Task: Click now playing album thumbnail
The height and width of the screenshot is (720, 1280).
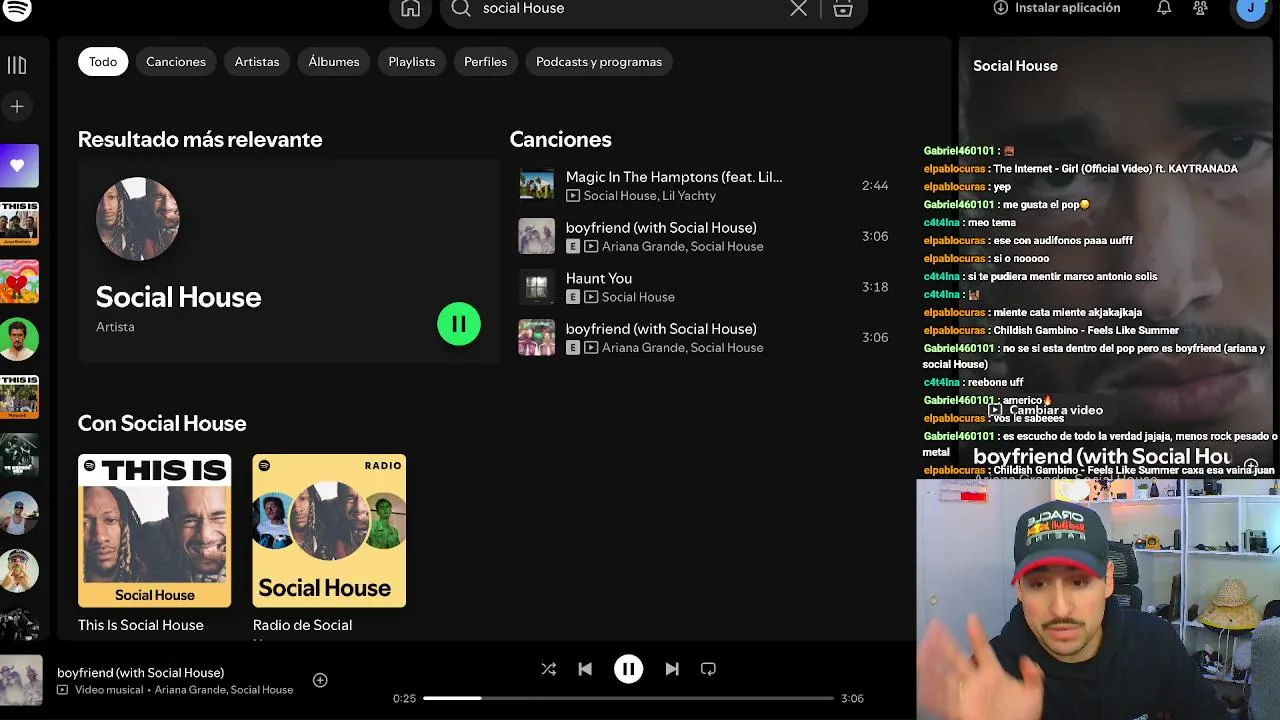Action: (x=21, y=681)
